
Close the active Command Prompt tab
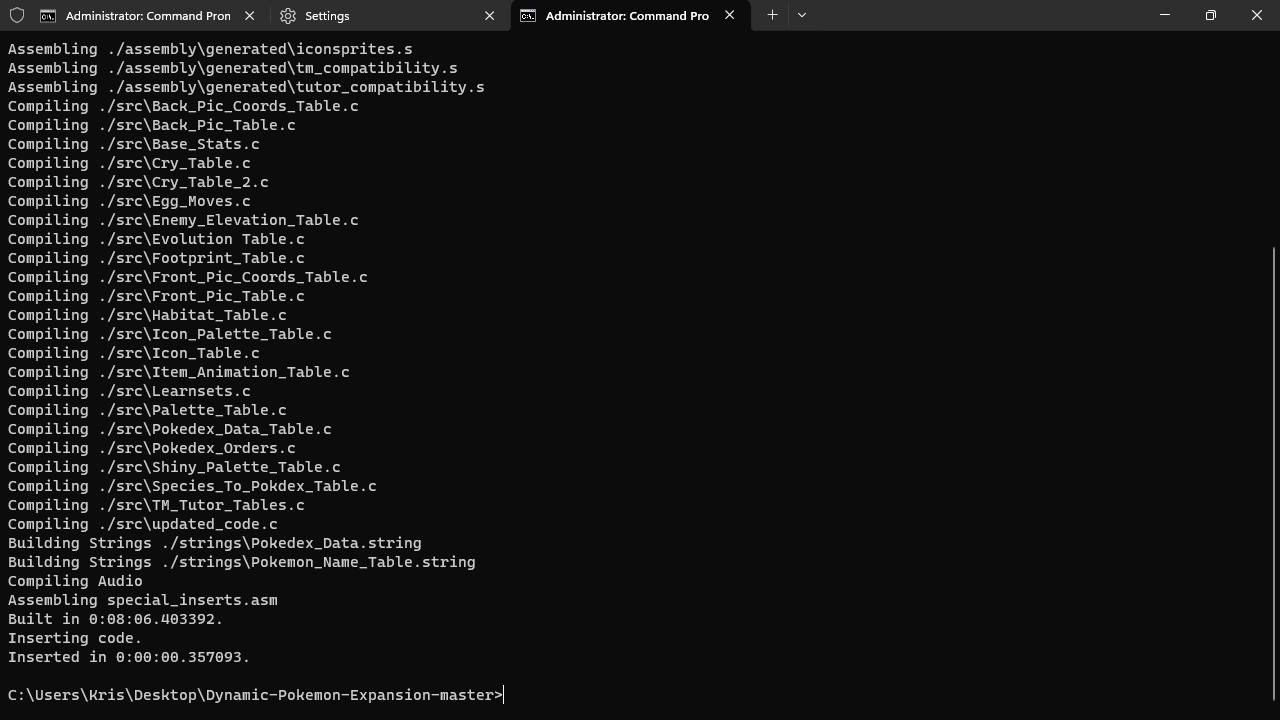point(729,16)
